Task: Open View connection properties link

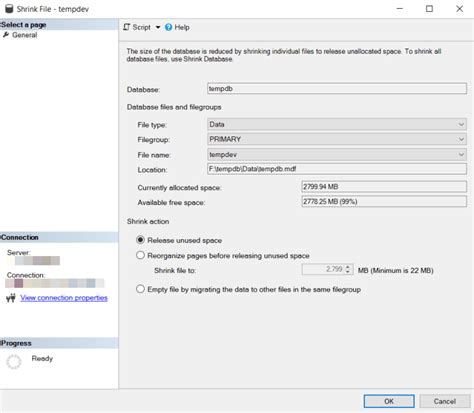Action: coord(64,298)
